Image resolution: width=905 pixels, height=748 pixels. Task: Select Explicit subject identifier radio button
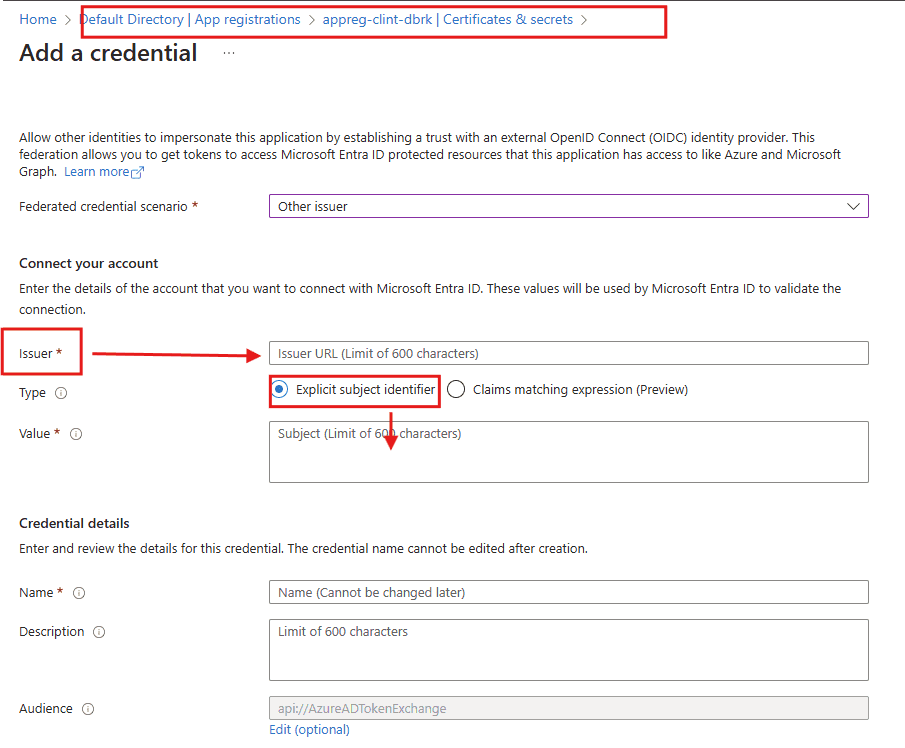pos(280,390)
